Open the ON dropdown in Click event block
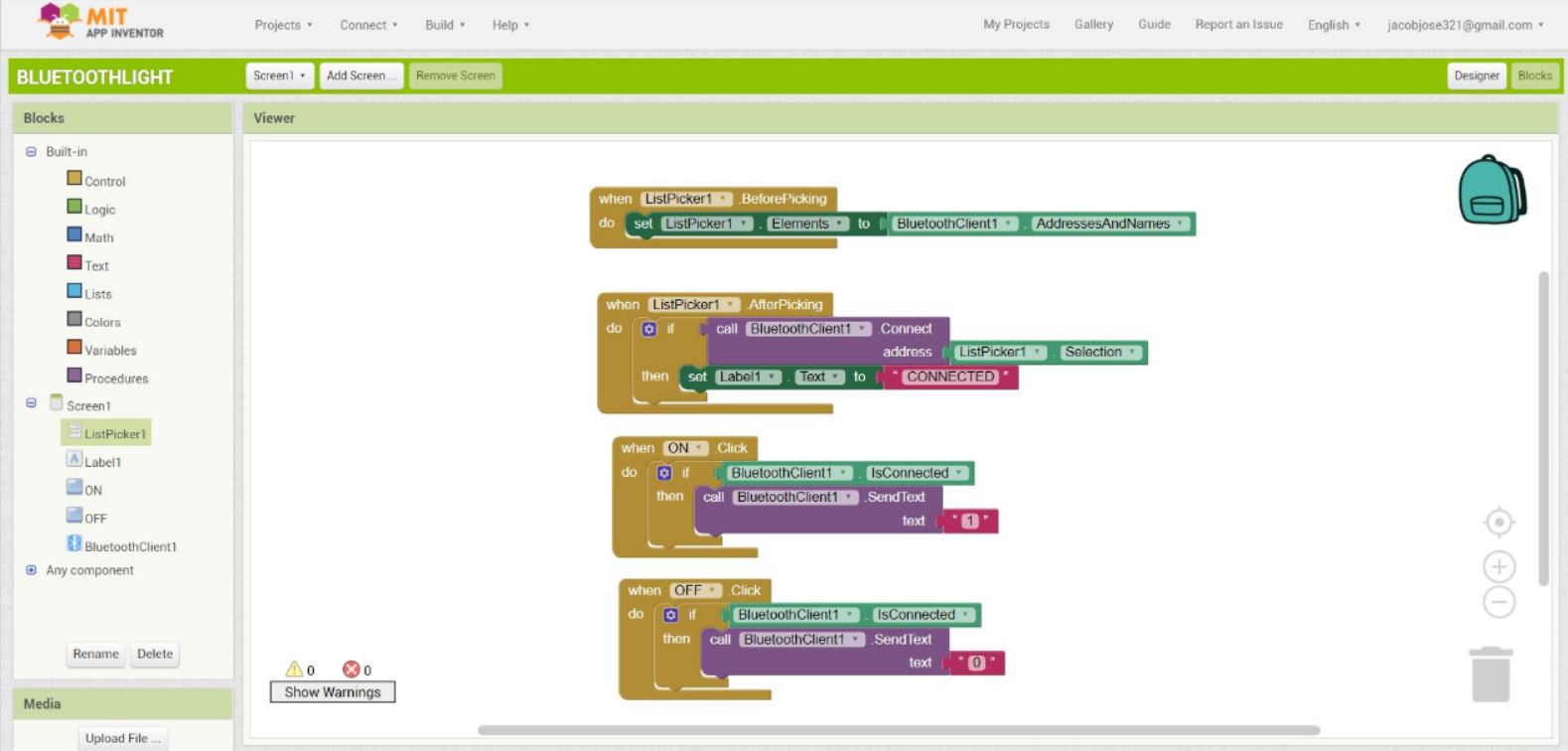Viewport: 1568px width, 751px height. [x=686, y=448]
